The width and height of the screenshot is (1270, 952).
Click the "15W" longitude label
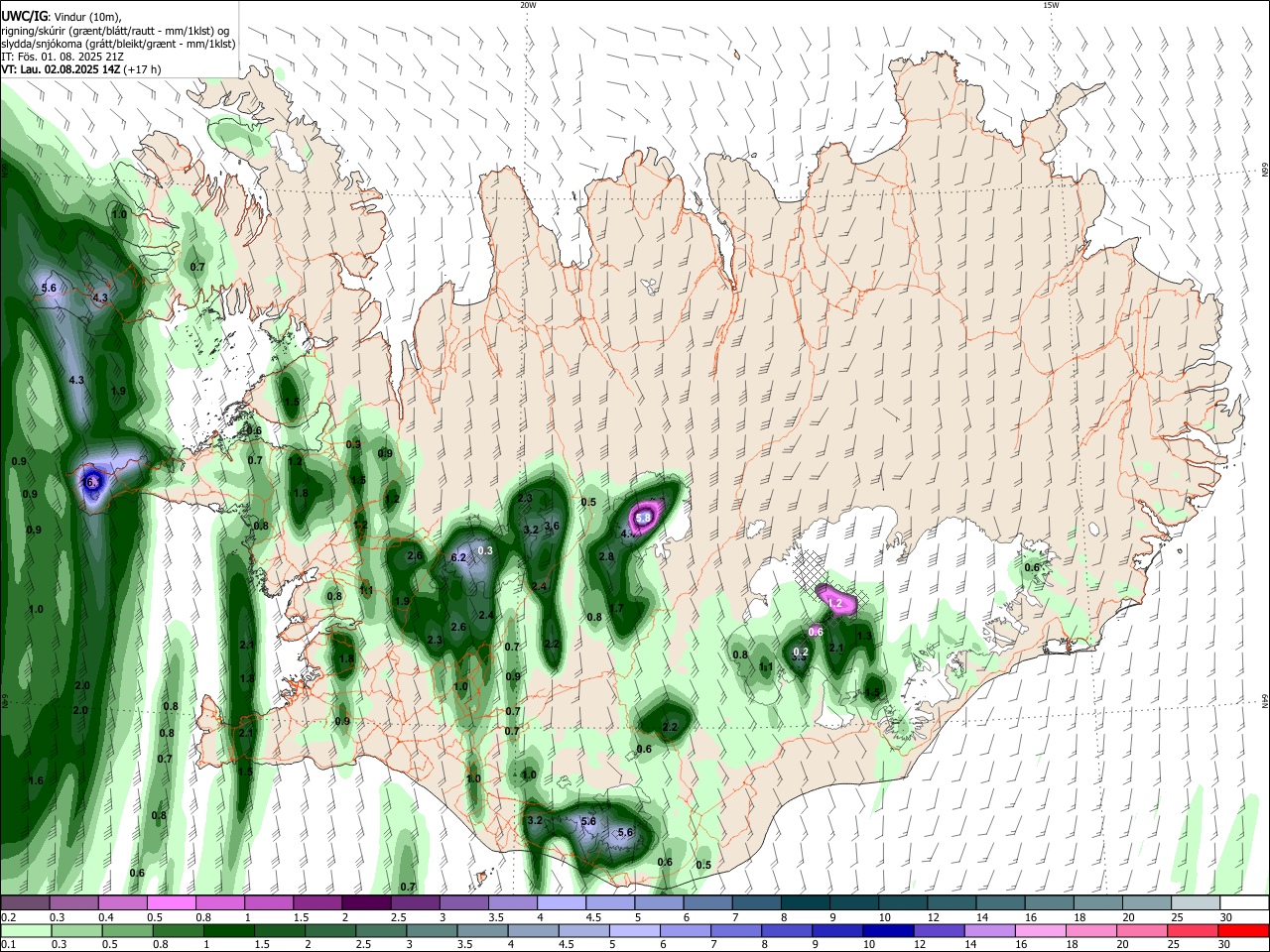(x=1051, y=5)
